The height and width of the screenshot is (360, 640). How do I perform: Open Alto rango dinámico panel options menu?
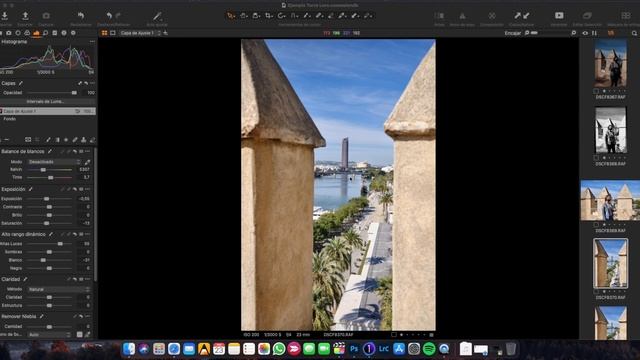(88, 234)
